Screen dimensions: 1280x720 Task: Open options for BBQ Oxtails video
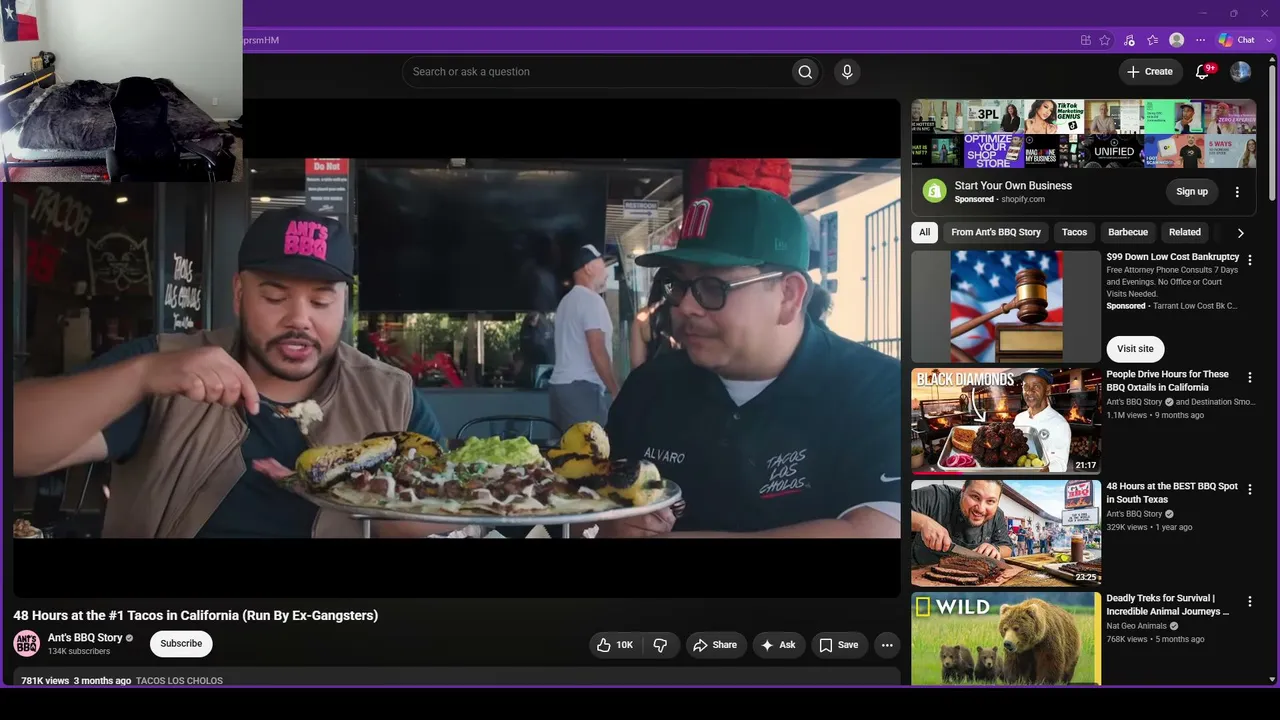[x=1249, y=377]
